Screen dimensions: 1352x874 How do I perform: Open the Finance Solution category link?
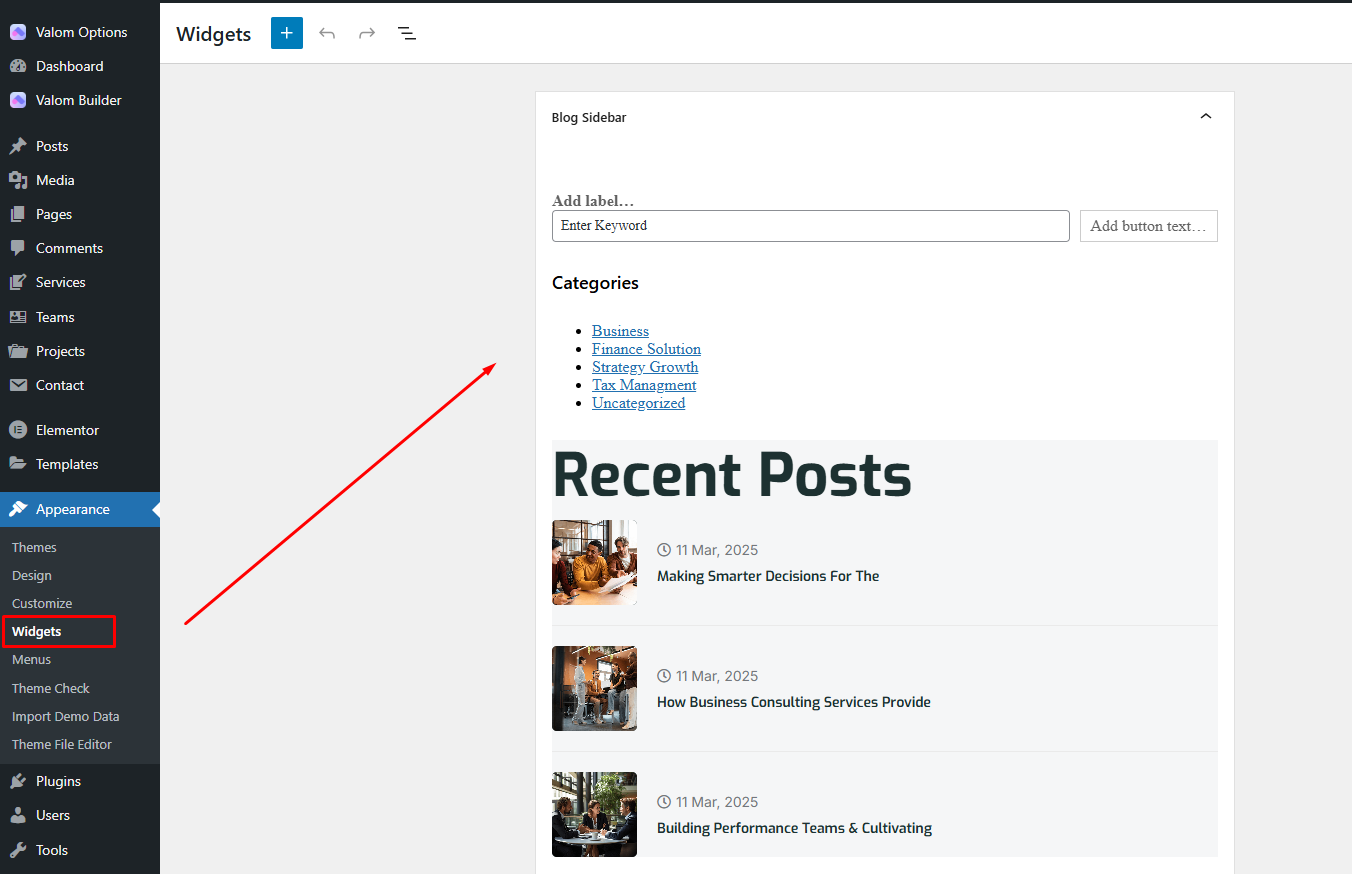(x=646, y=349)
